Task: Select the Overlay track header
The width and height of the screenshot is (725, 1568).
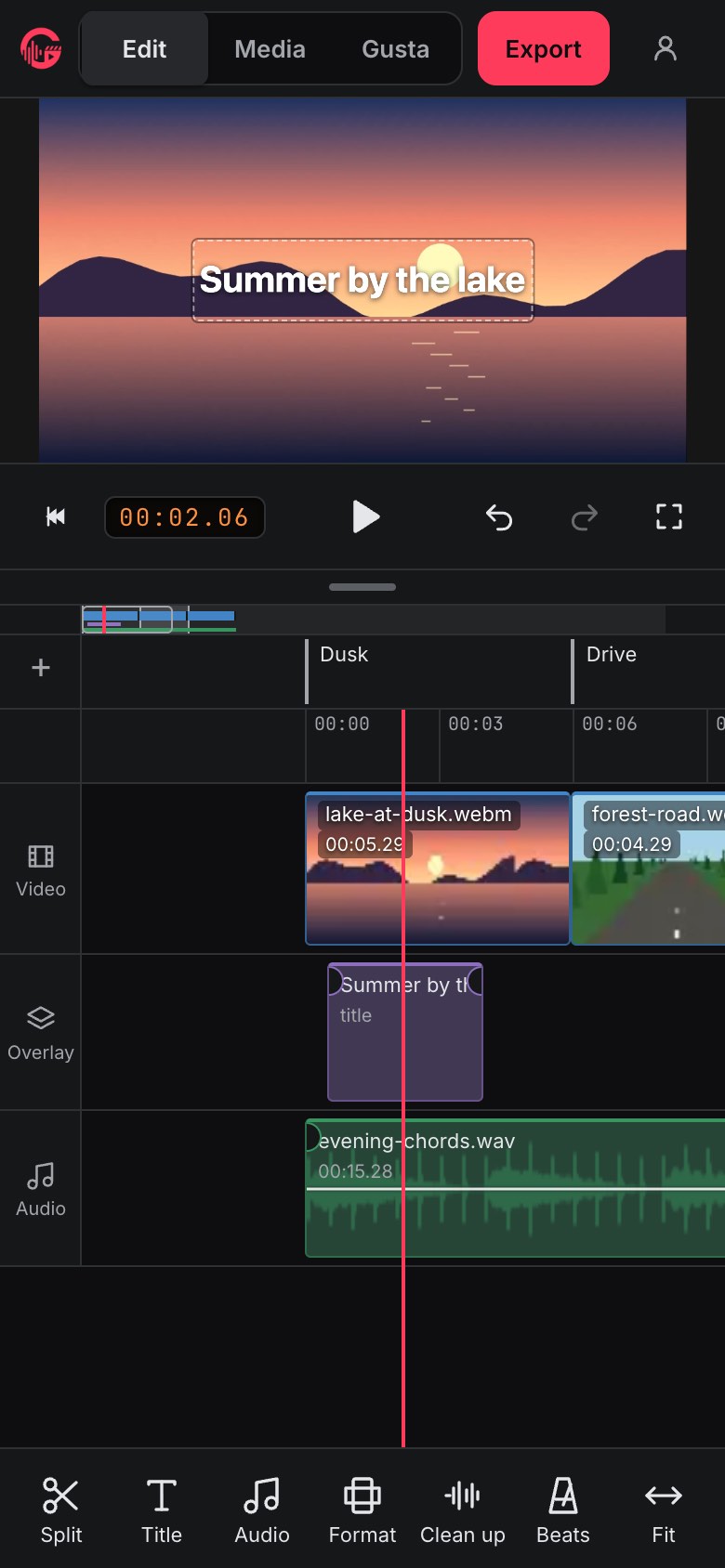Action: 41,1032
